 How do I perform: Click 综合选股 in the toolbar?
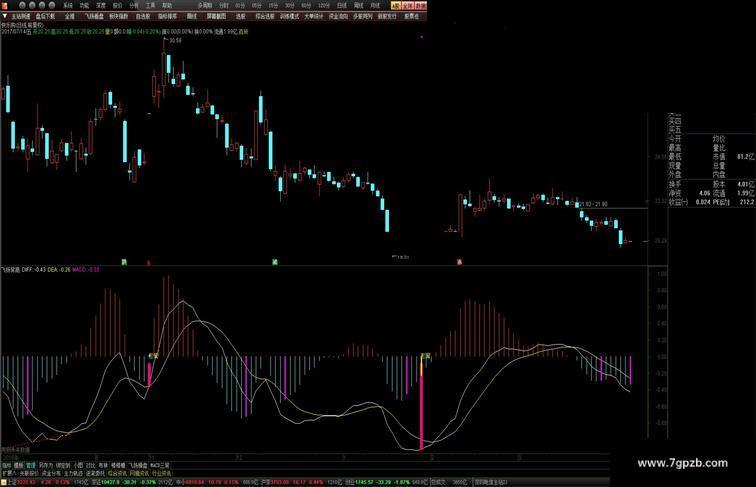(265, 16)
